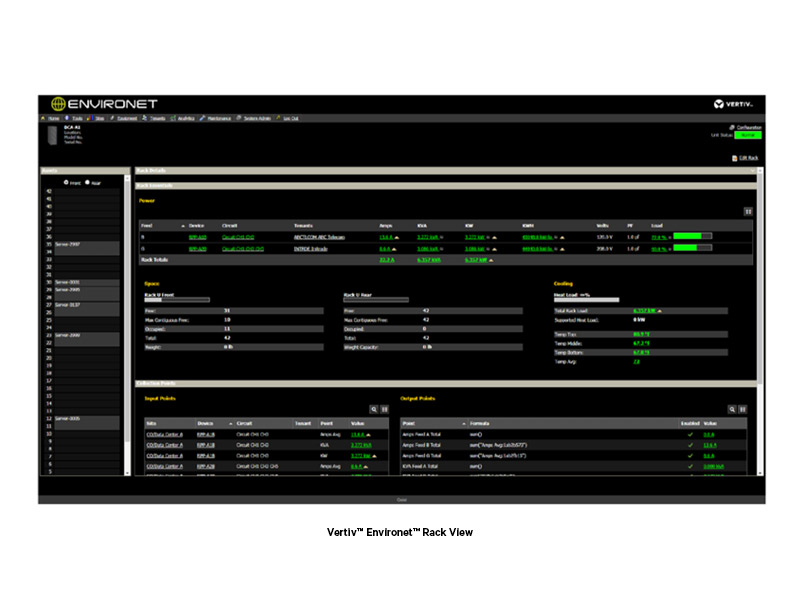Select the Front rack view radio button

coord(66,183)
